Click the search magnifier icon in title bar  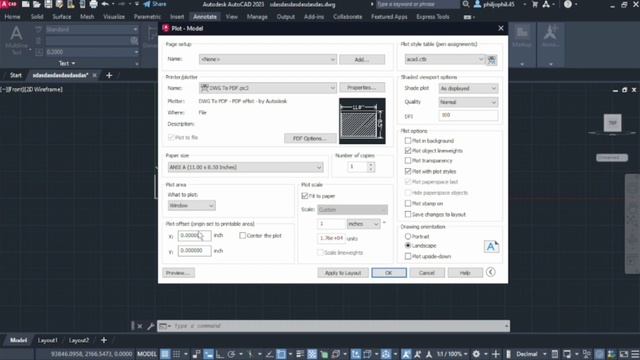pos(466,4)
